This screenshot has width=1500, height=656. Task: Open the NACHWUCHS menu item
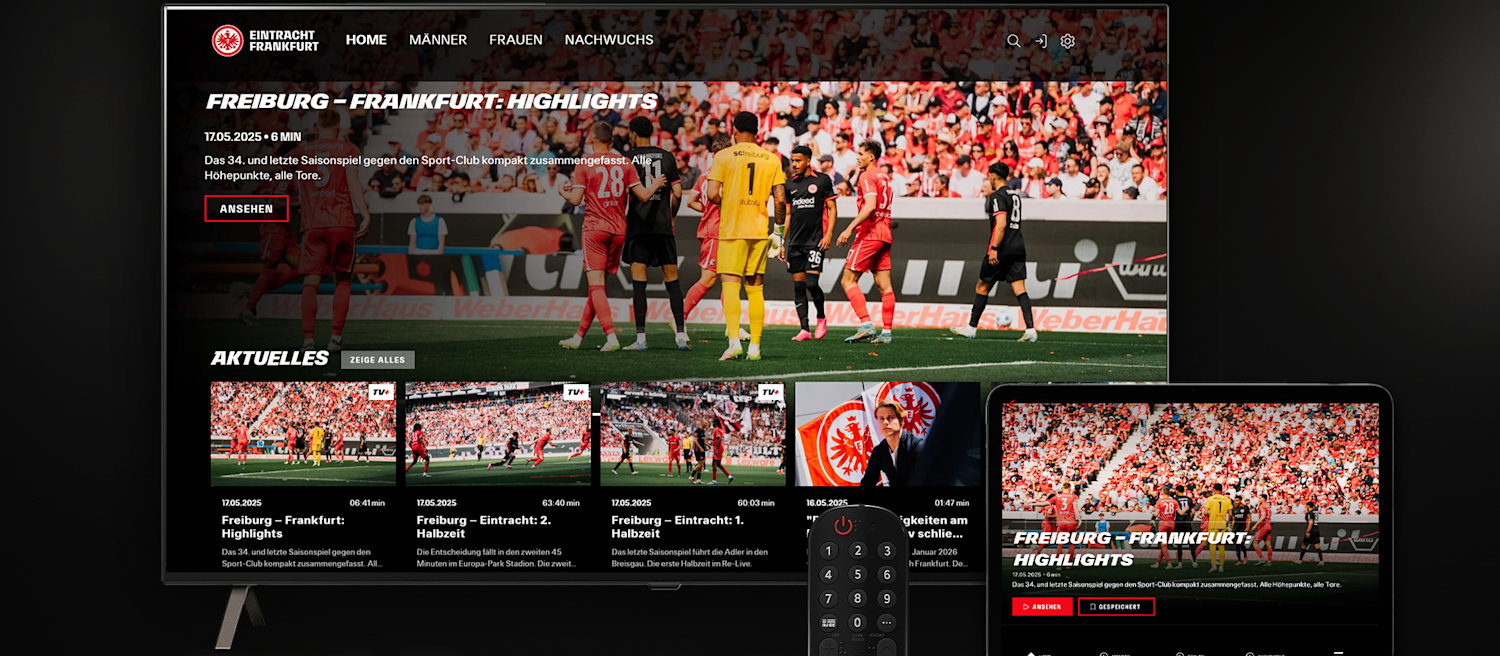point(609,40)
